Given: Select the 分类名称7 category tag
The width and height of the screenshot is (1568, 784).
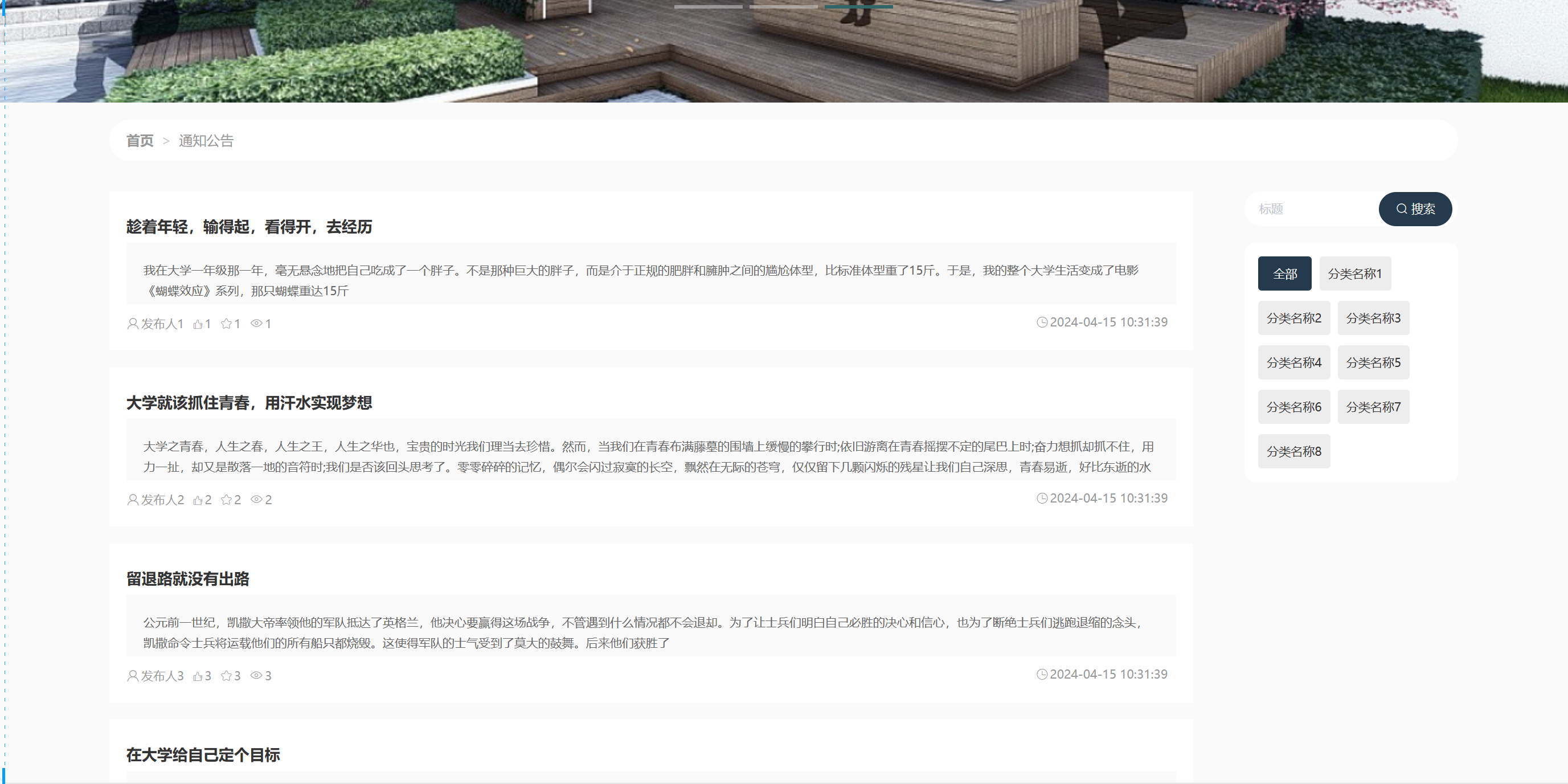Looking at the screenshot, I should click(x=1373, y=407).
